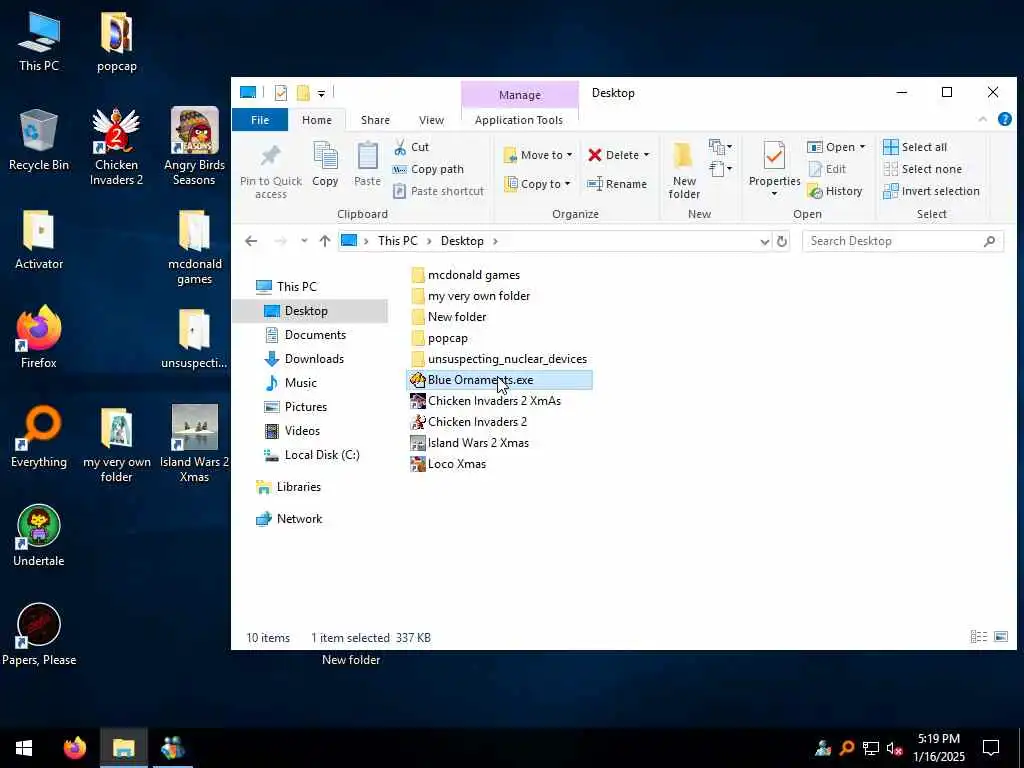
Task: Select Papers, Please desktop shortcut
Action: 39,634
